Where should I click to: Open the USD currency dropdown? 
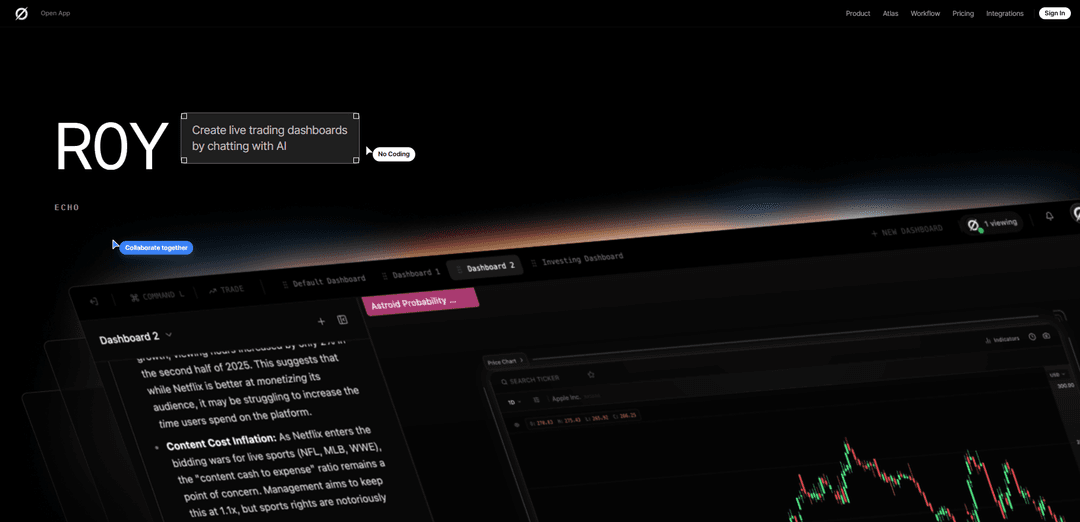coord(1057,373)
